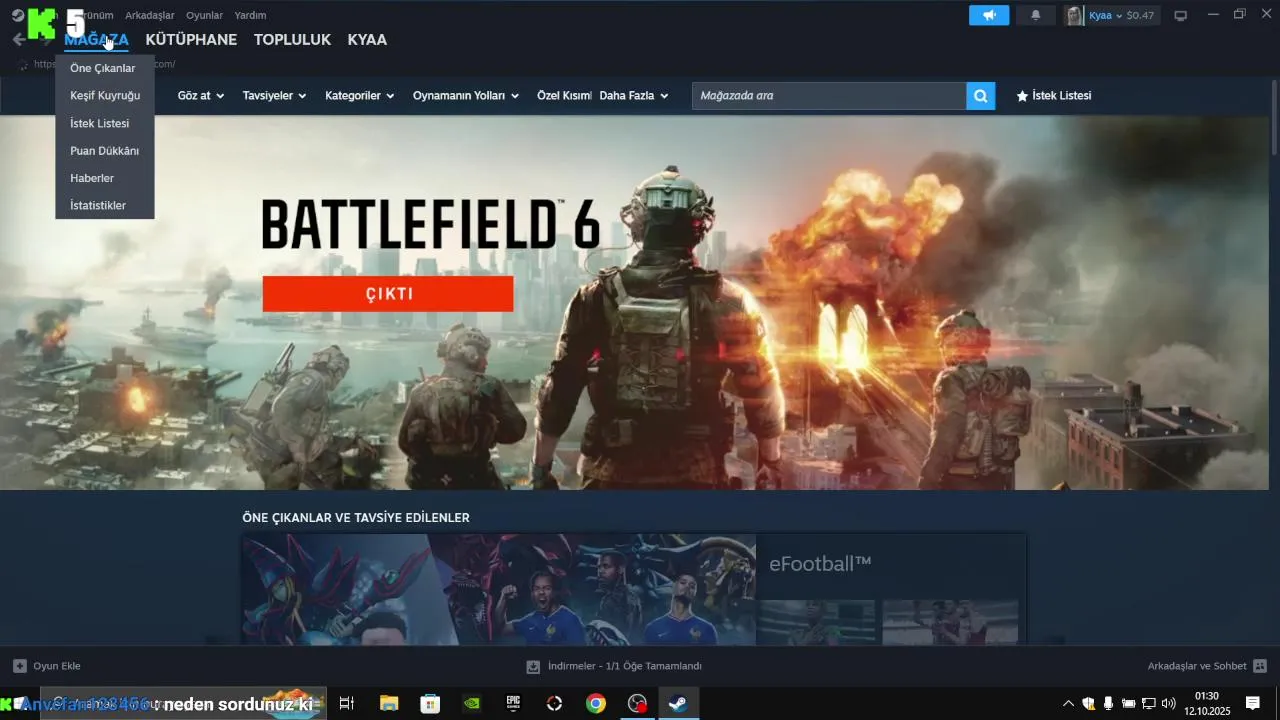Open the Windows notification center
The image size is (1280, 720).
[x=1252, y=704]
